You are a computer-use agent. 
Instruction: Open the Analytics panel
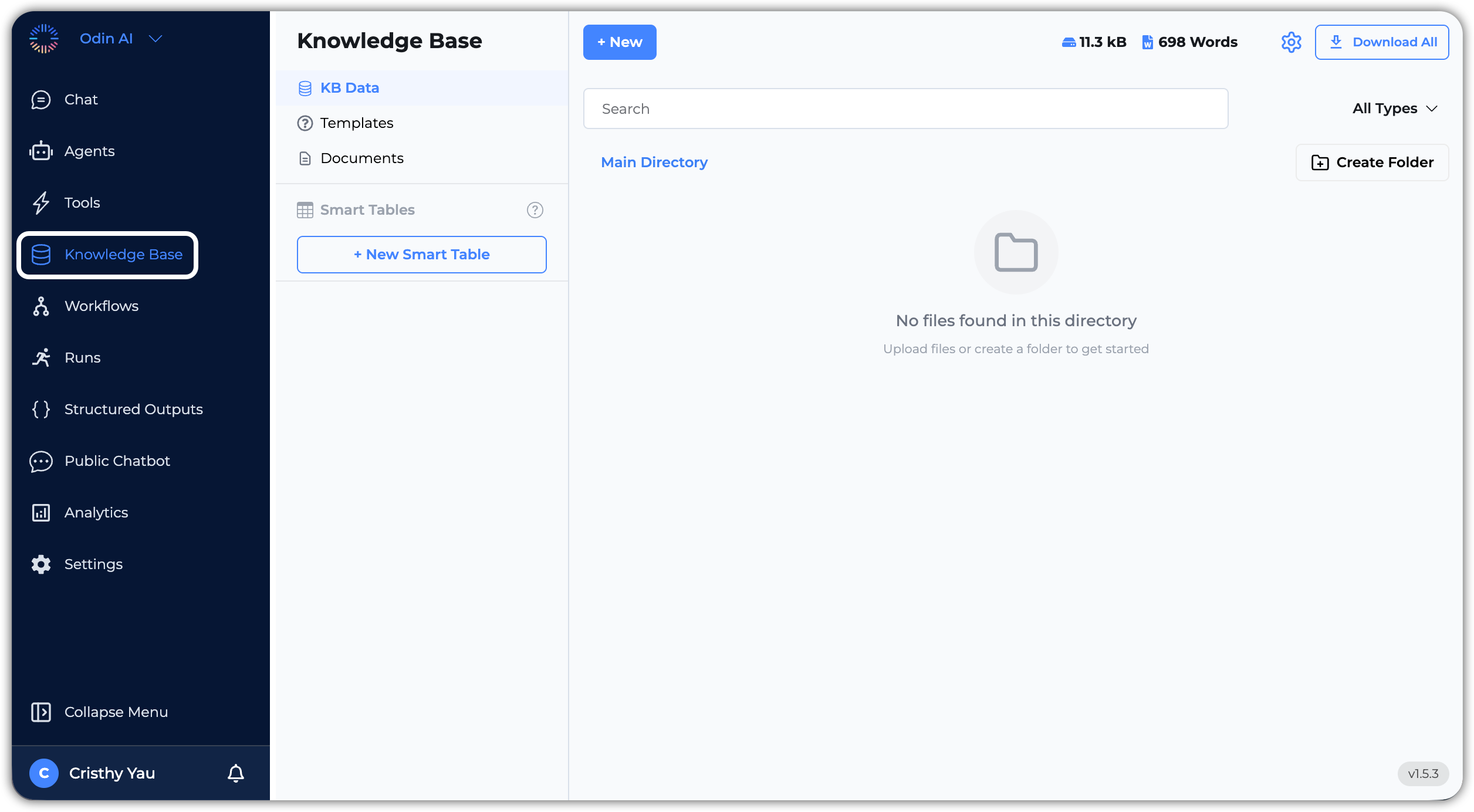coord(96,512)
